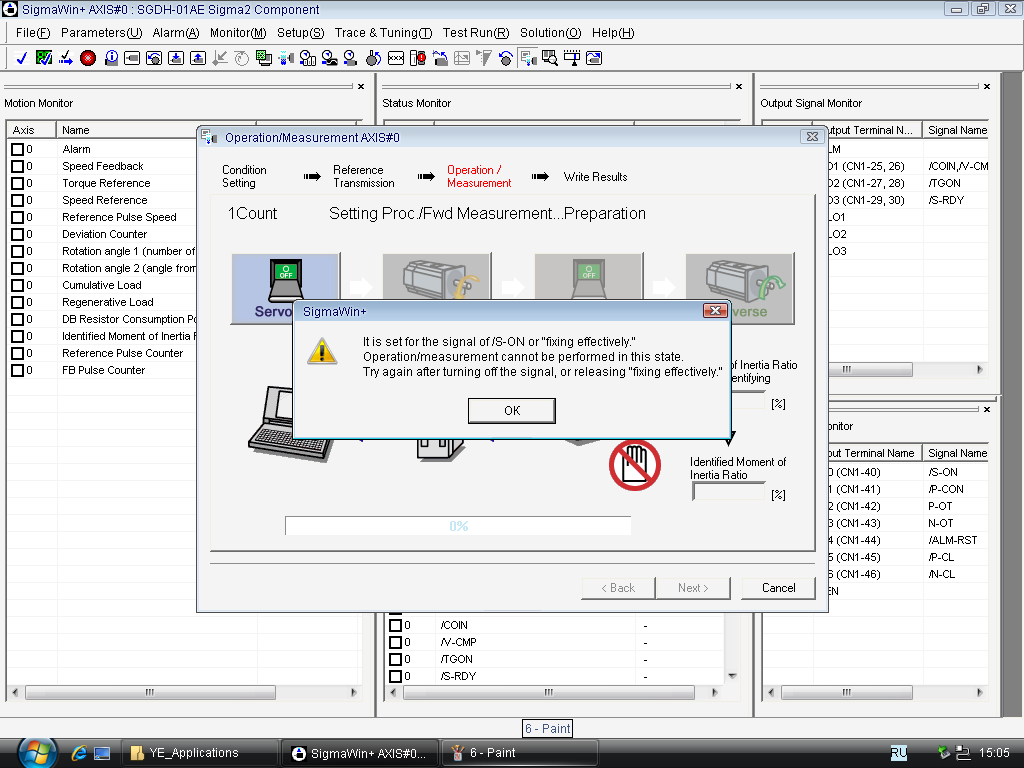Screen dimensions: 1024x768
Task: Click the toolbar icon left of last icon
Action: tap(571, 58)
